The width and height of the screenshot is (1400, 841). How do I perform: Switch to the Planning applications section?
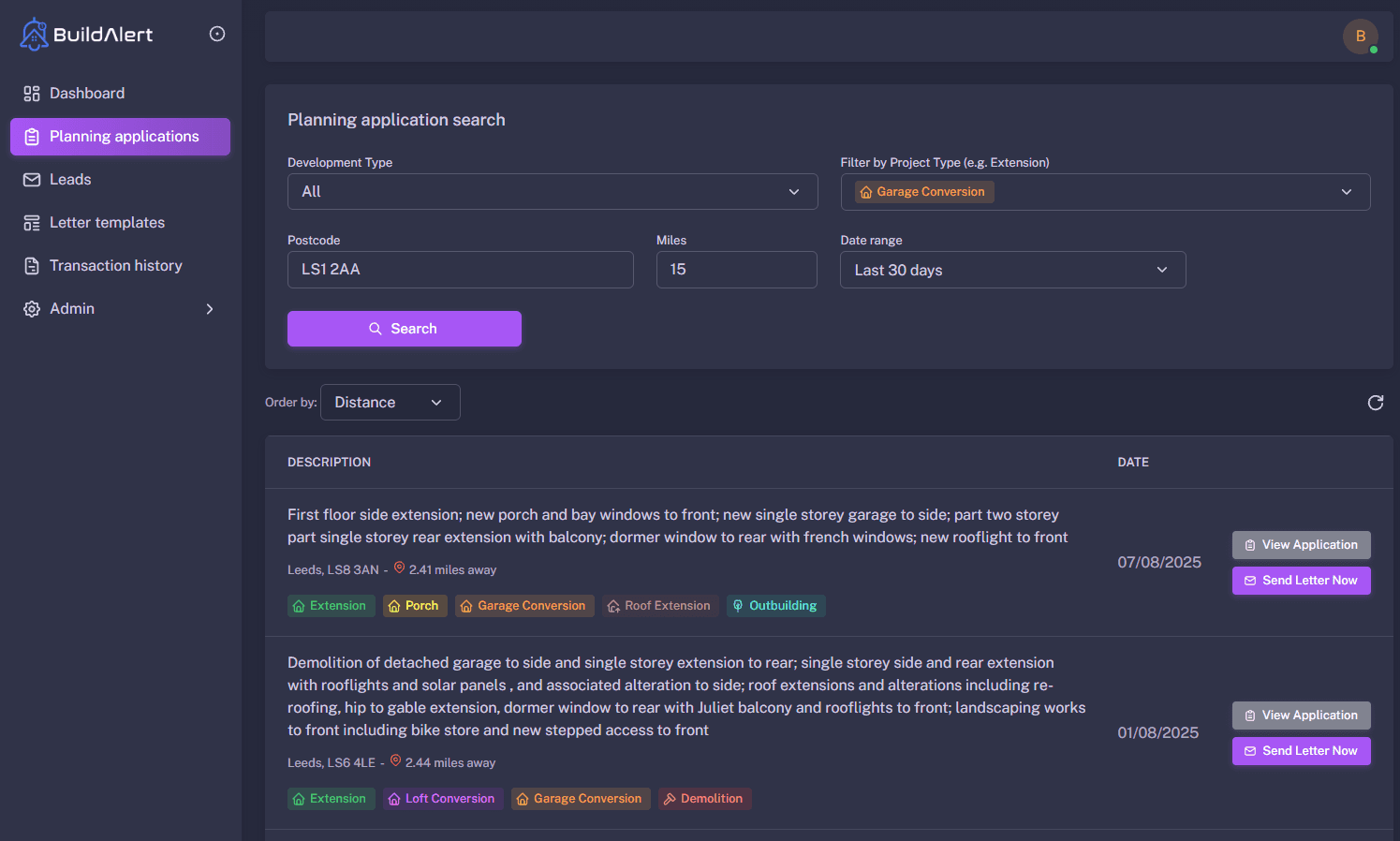pos(120,136)
